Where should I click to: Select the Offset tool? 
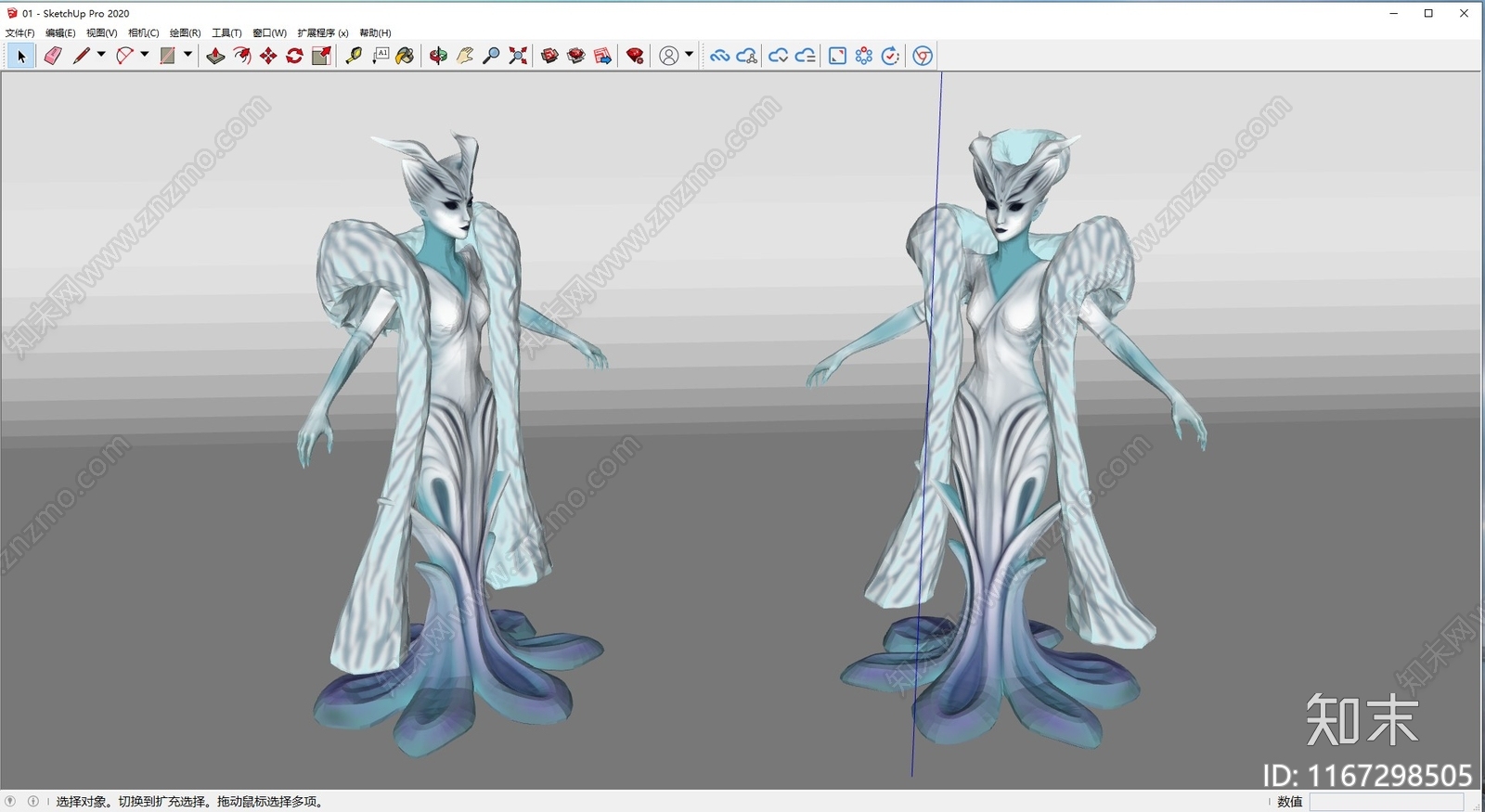click(x=242, y=56)
